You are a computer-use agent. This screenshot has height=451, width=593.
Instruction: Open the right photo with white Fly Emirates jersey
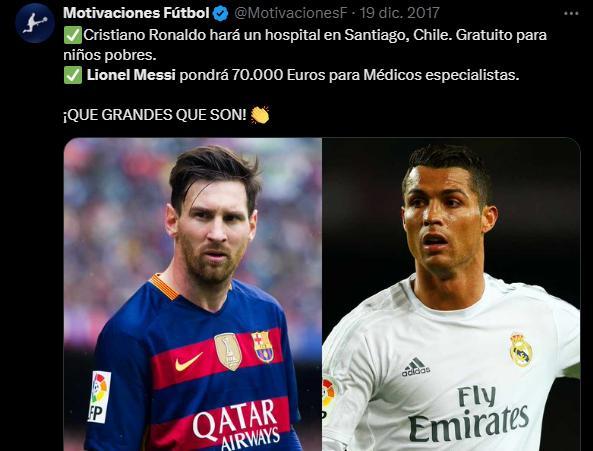(451, 294)
